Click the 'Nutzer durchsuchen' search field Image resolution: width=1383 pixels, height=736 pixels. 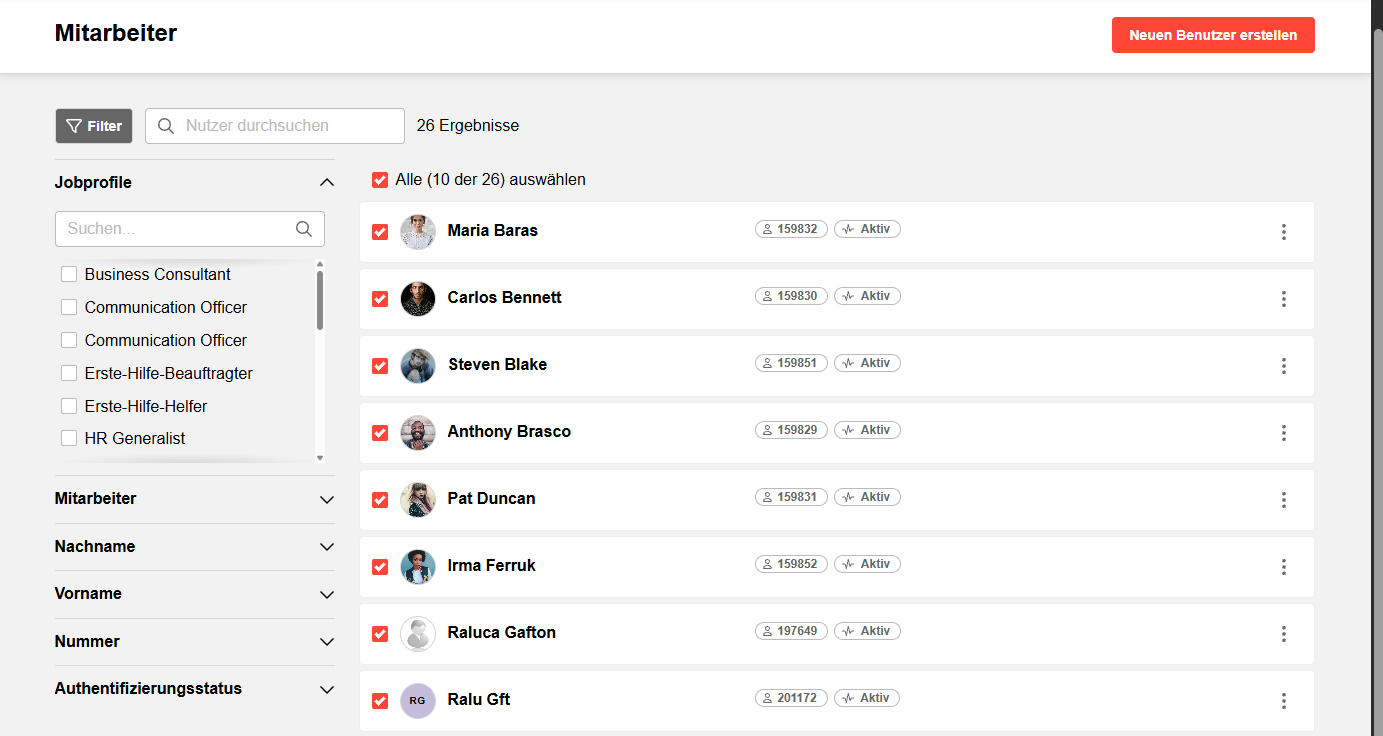[275, 126]
